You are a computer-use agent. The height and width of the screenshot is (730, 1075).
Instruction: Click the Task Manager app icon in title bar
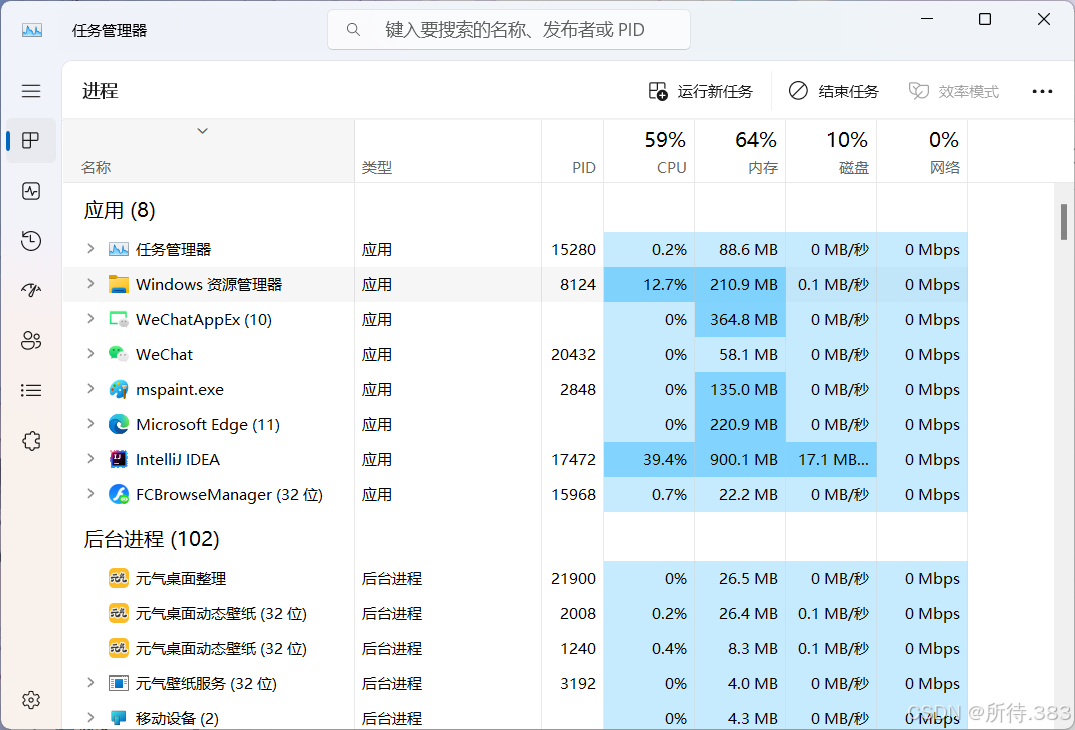pos(32,30)
